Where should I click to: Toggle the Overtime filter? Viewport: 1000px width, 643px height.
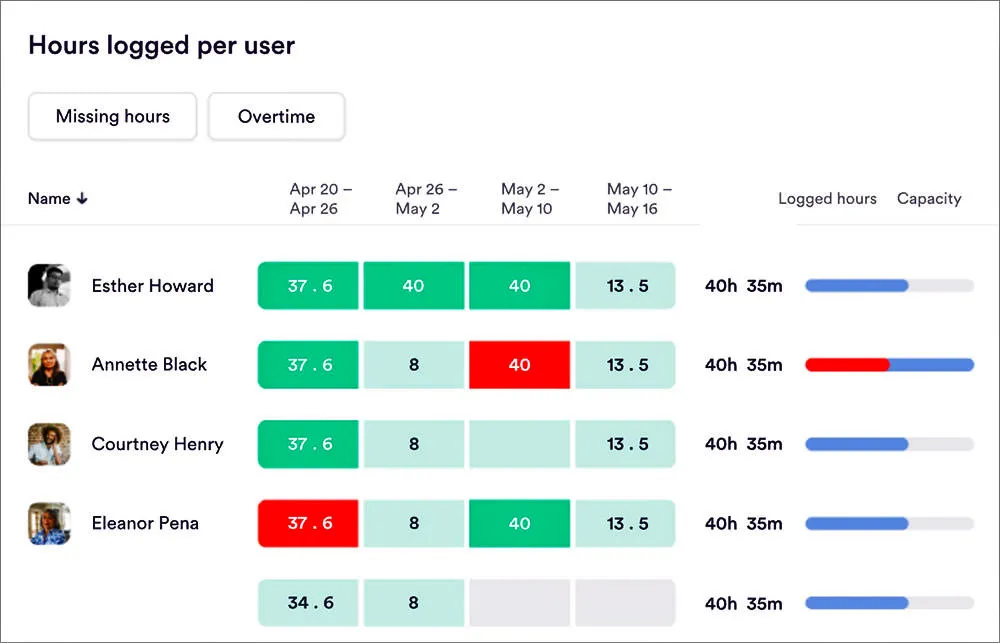[276, 117]
